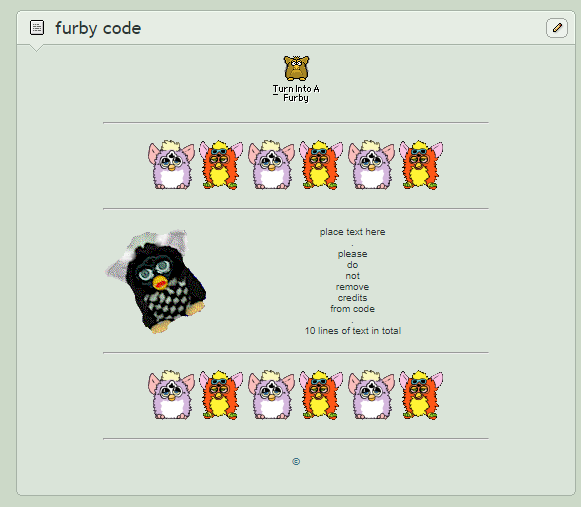Click middle purple furby in top row
The image size is (581, 507).
[272, 165]
